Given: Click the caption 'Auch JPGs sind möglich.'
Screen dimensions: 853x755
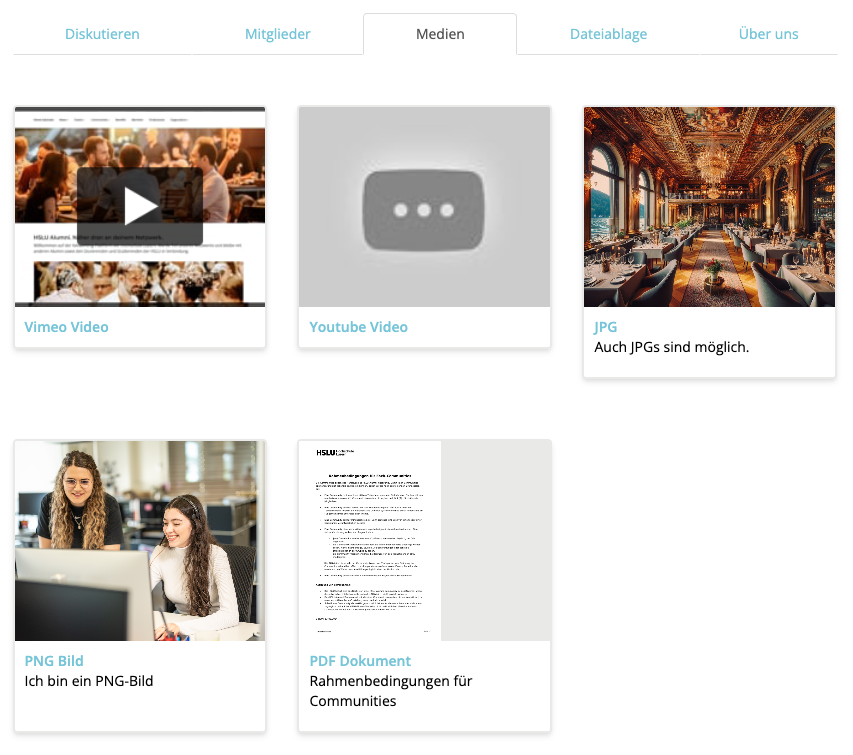Looking at the screenshot, I should point(671,347).
